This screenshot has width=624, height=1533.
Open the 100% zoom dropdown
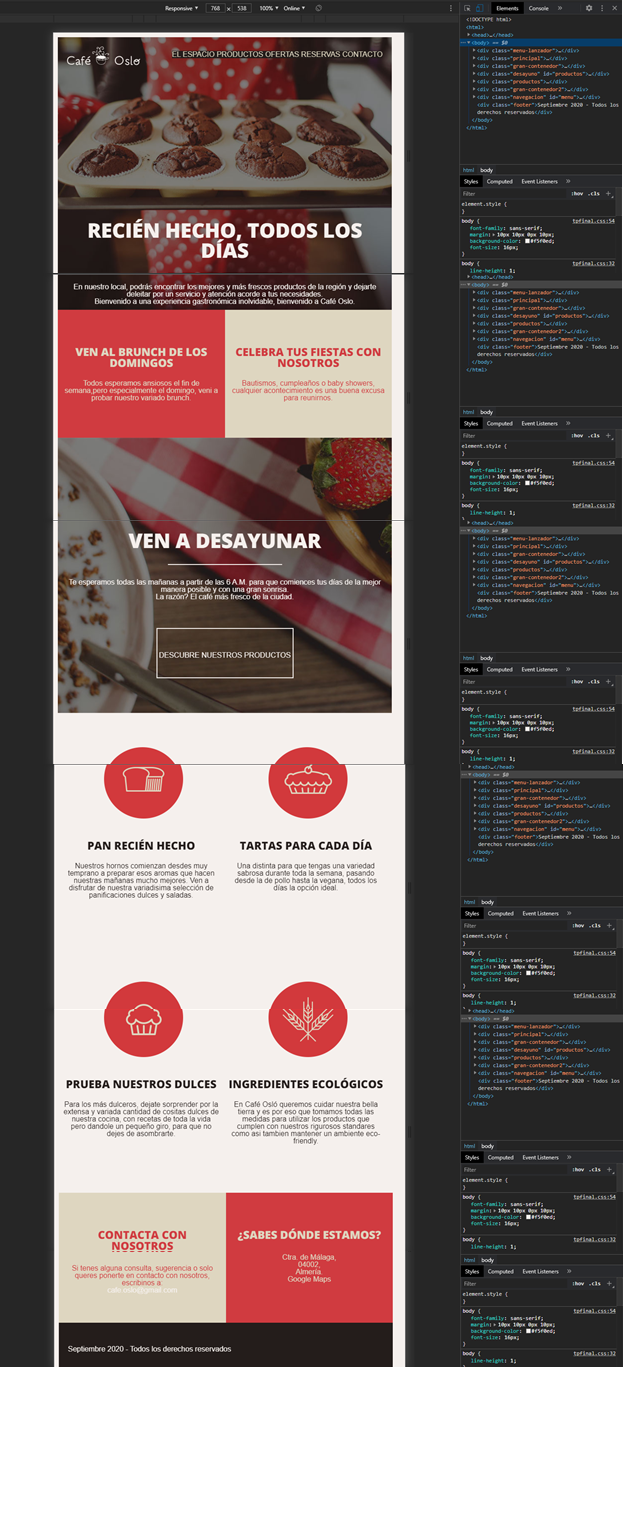pos(268,8)
